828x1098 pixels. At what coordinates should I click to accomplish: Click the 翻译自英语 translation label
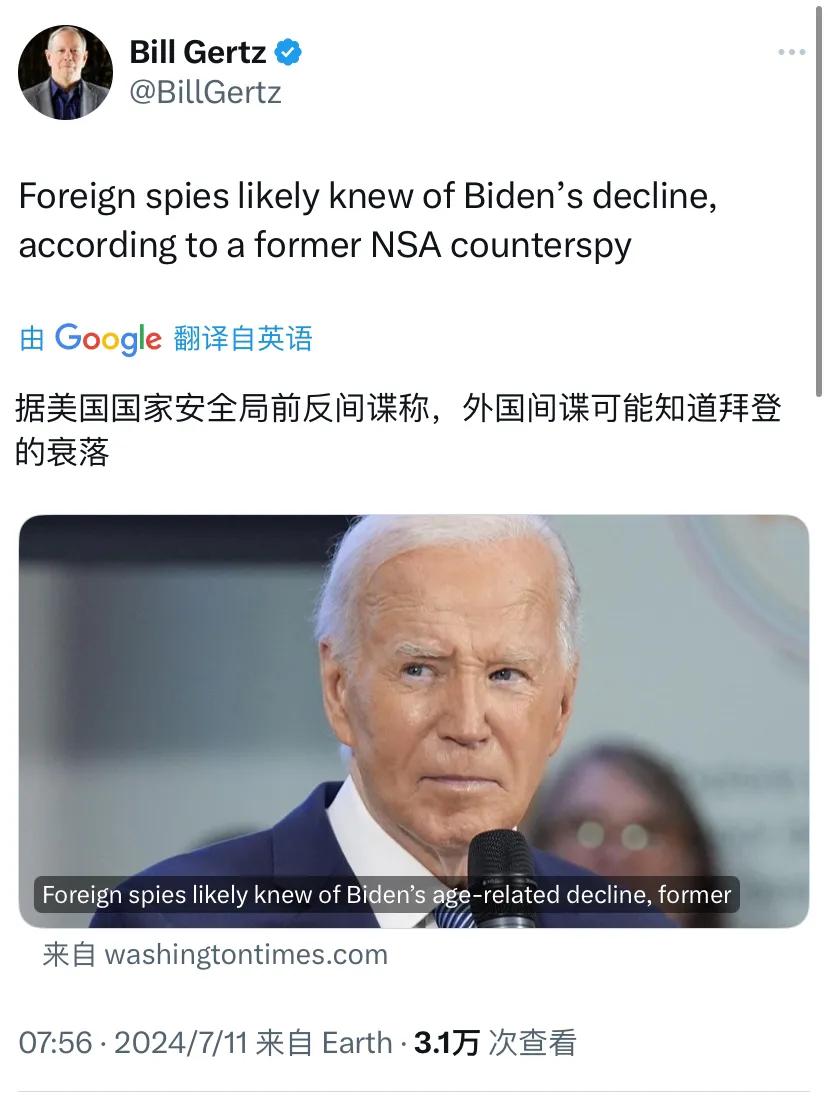point(242,339)
